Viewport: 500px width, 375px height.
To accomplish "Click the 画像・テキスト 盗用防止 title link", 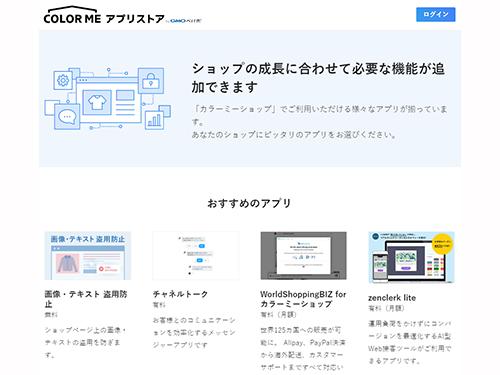I will tap(86, 299).
